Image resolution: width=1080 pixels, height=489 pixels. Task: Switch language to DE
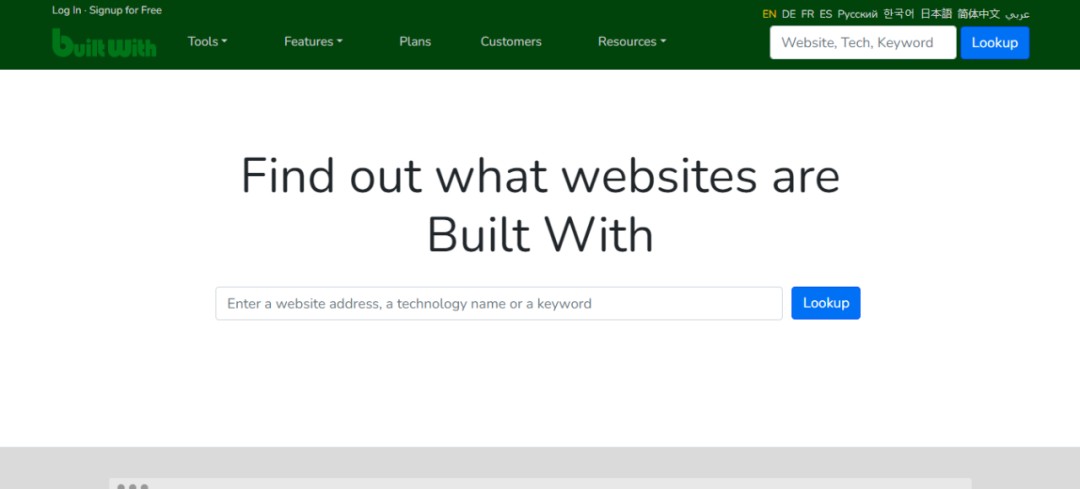point(788,14)
